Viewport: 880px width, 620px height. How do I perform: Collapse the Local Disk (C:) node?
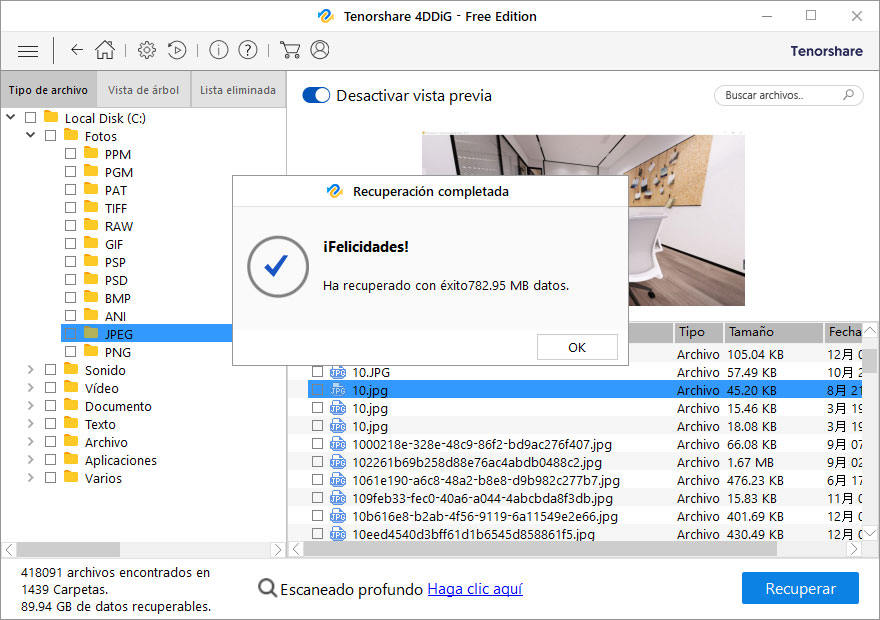(11, 117)
